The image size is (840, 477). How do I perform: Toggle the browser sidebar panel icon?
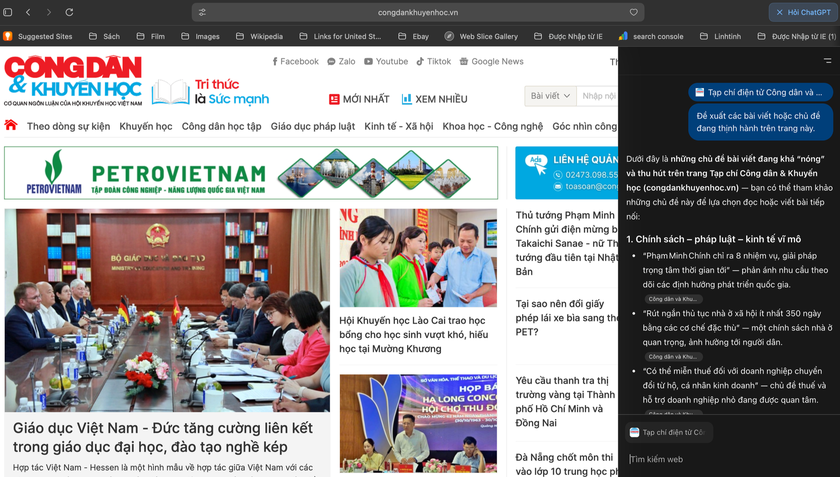[x=8, y=12]
